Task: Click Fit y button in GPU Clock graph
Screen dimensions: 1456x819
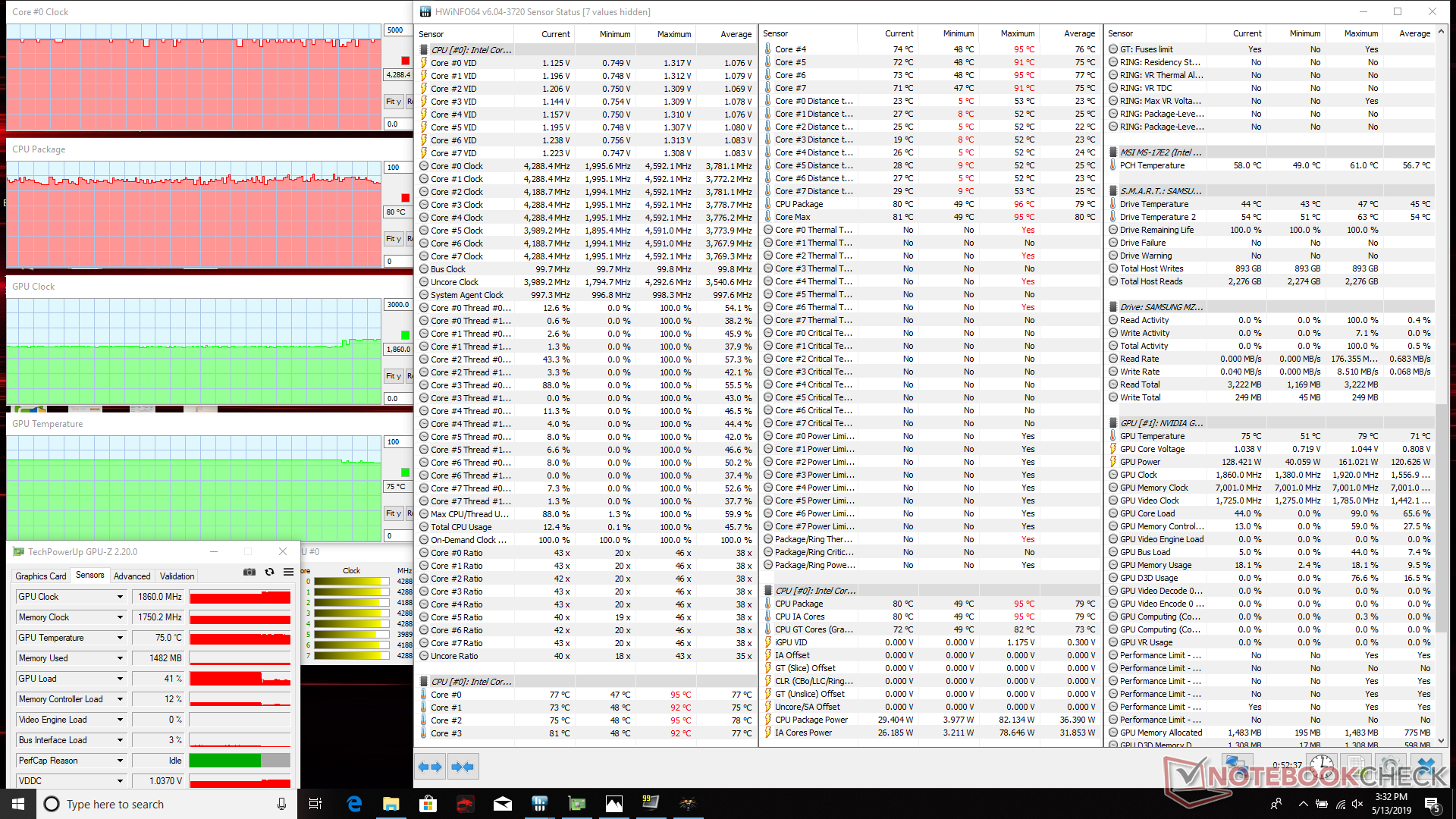Action: 394,375
